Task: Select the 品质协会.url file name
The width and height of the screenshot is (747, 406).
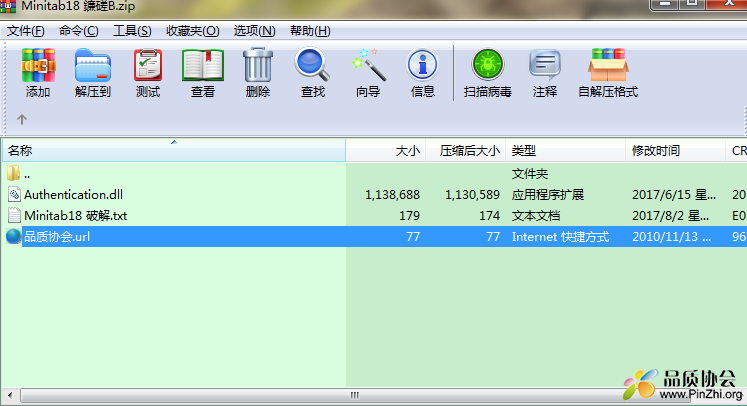Action: pos(57,237)
